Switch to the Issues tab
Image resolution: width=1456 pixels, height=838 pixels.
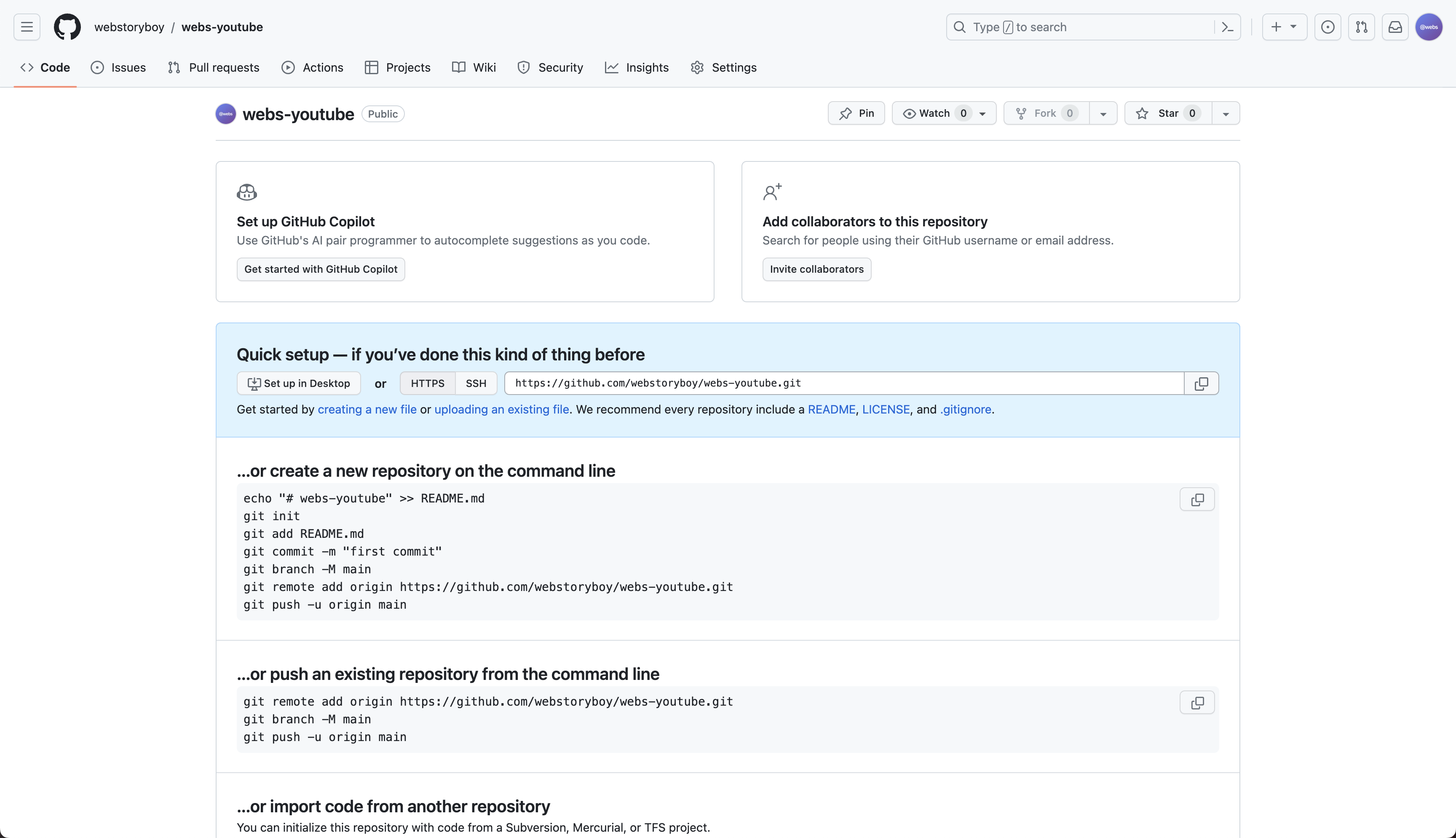pos(118,67)
